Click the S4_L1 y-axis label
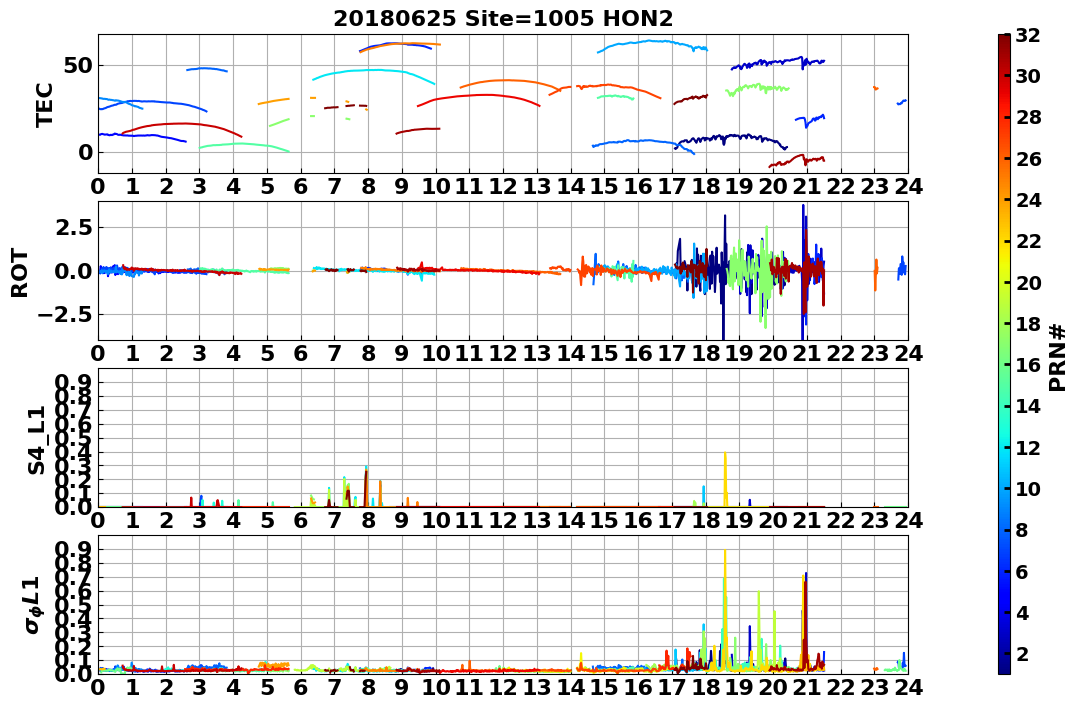Screen dimensions: 1077x709 click(36, 440)
